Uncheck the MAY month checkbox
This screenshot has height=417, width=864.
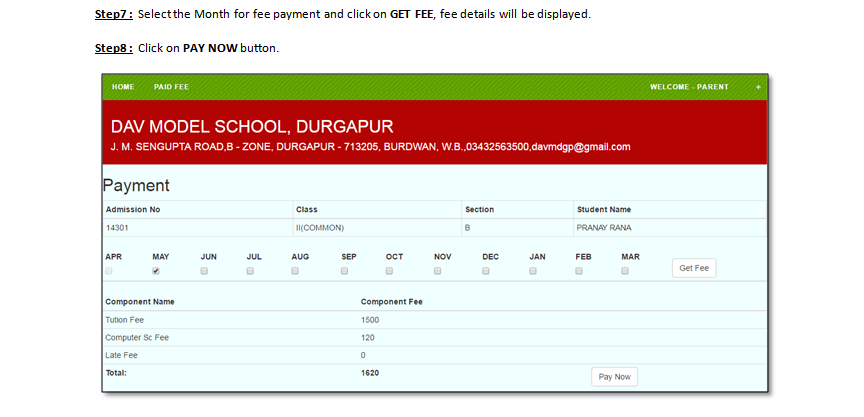point(156,271)
